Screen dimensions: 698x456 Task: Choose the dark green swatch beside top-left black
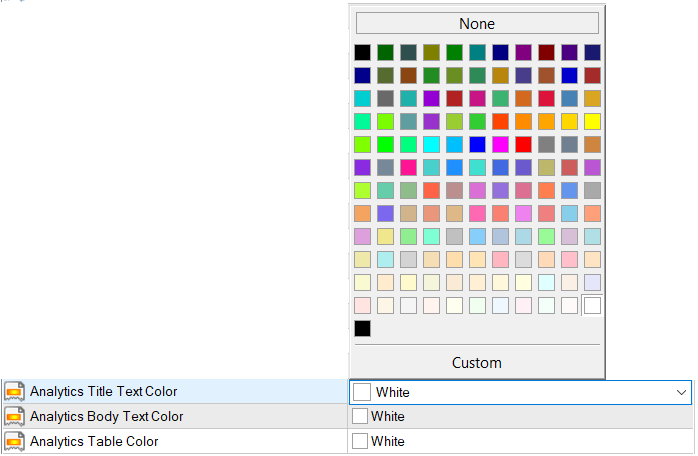click(385, 52)
